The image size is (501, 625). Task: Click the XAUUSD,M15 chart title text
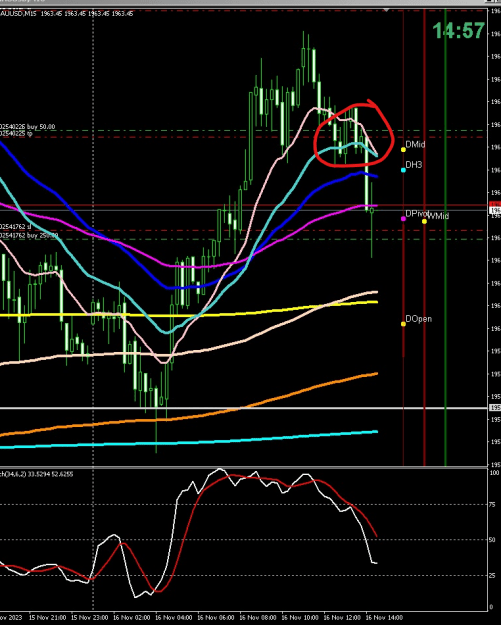[18, 14]
